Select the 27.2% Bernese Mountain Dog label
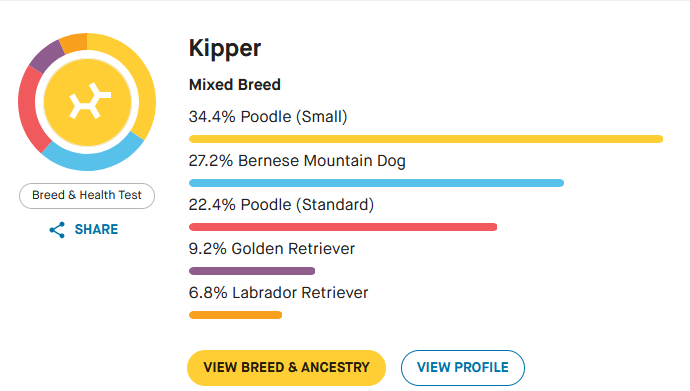The image size is (690, 391). tap(297, 161)
